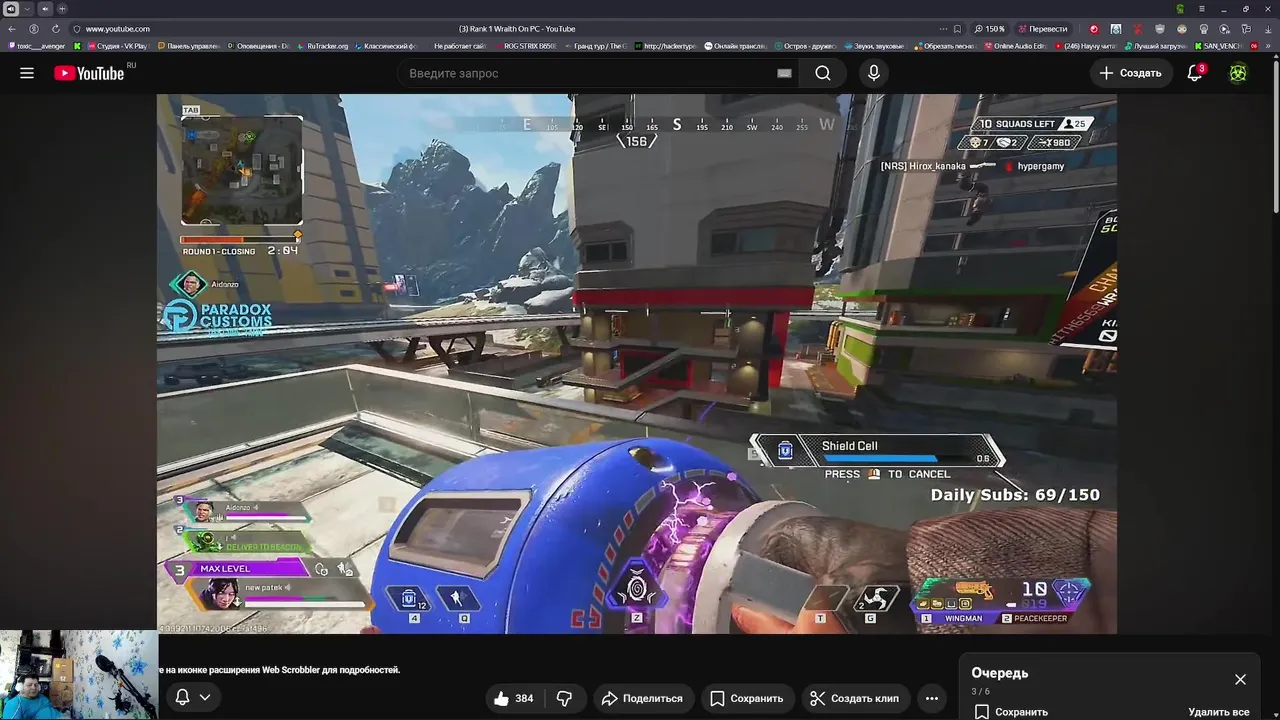
Task: Open 'Классический ф' bookmark
Action: (x=386, y=46)
